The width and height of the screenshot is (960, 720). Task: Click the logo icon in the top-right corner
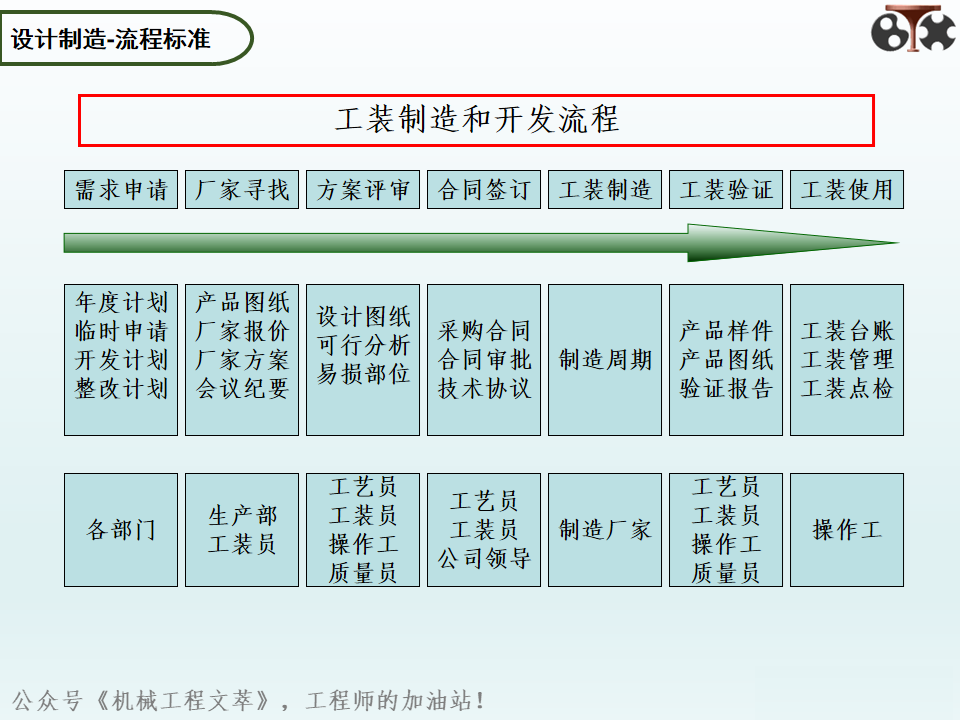click(913, 28)
